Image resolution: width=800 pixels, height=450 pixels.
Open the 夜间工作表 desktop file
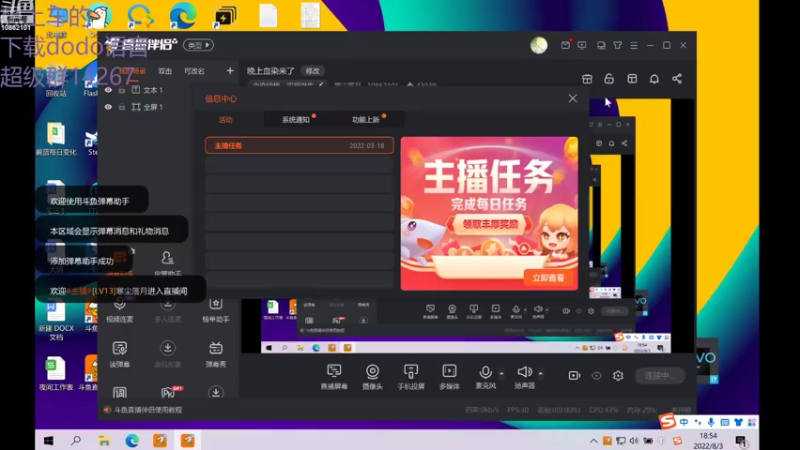(x=56, y=374)
